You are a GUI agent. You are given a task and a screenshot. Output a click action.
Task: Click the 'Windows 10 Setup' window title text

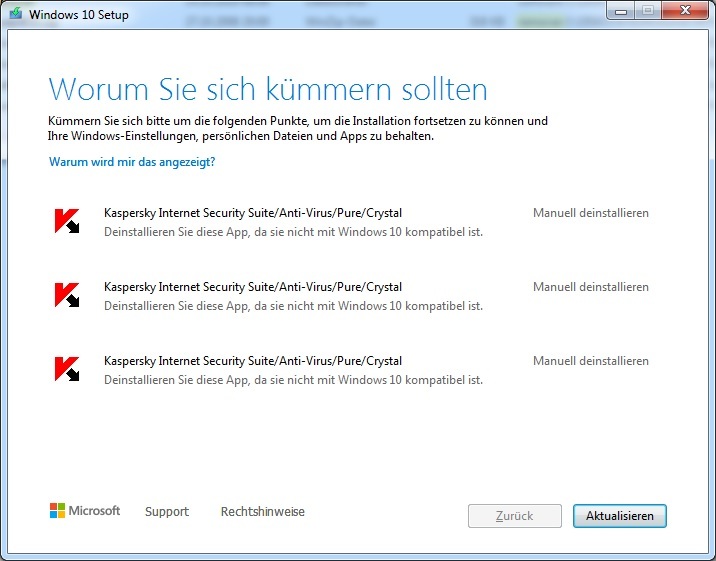click(x=79, y=15)
